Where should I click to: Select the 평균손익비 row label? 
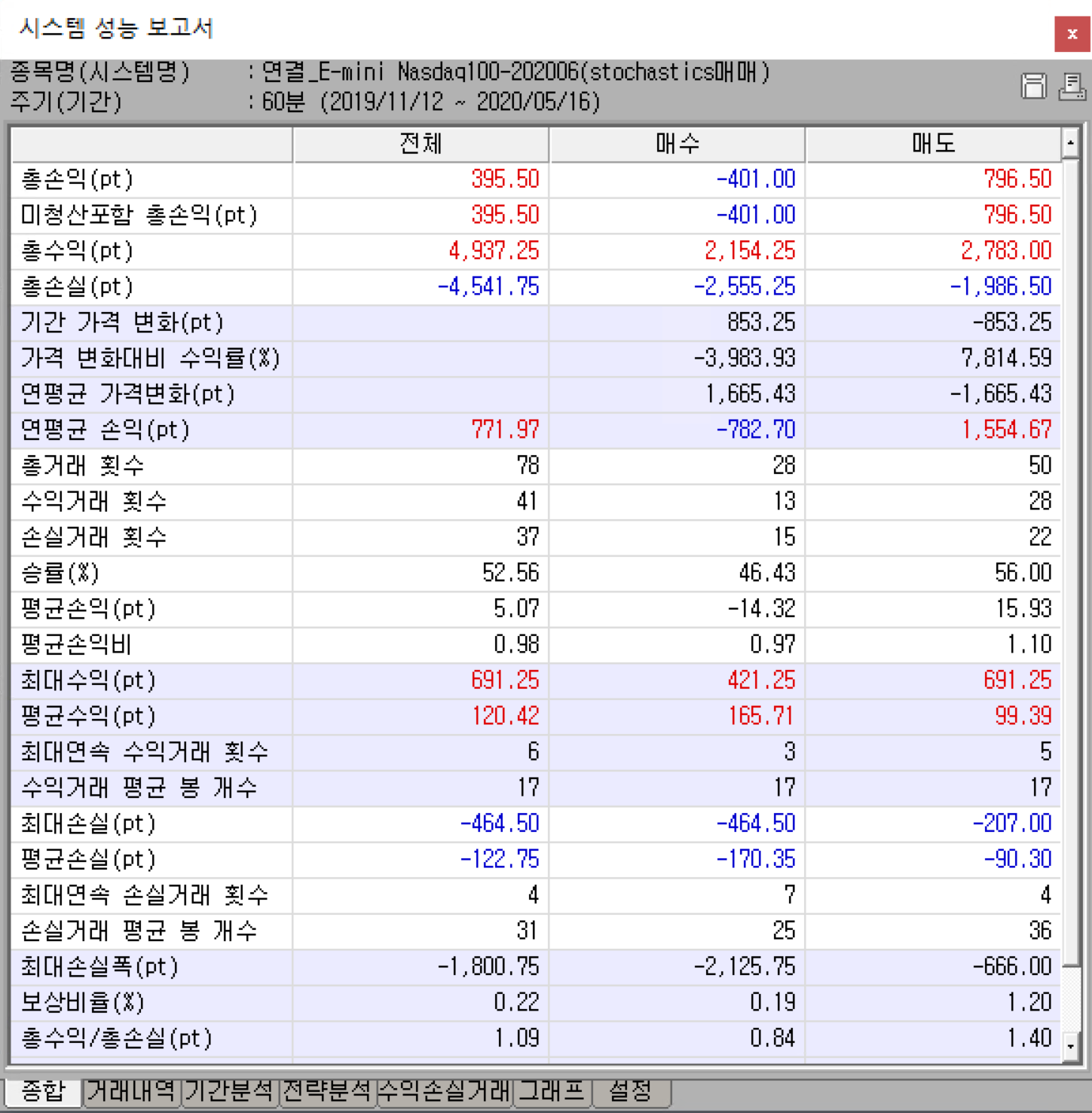click(x=76, y=645)
